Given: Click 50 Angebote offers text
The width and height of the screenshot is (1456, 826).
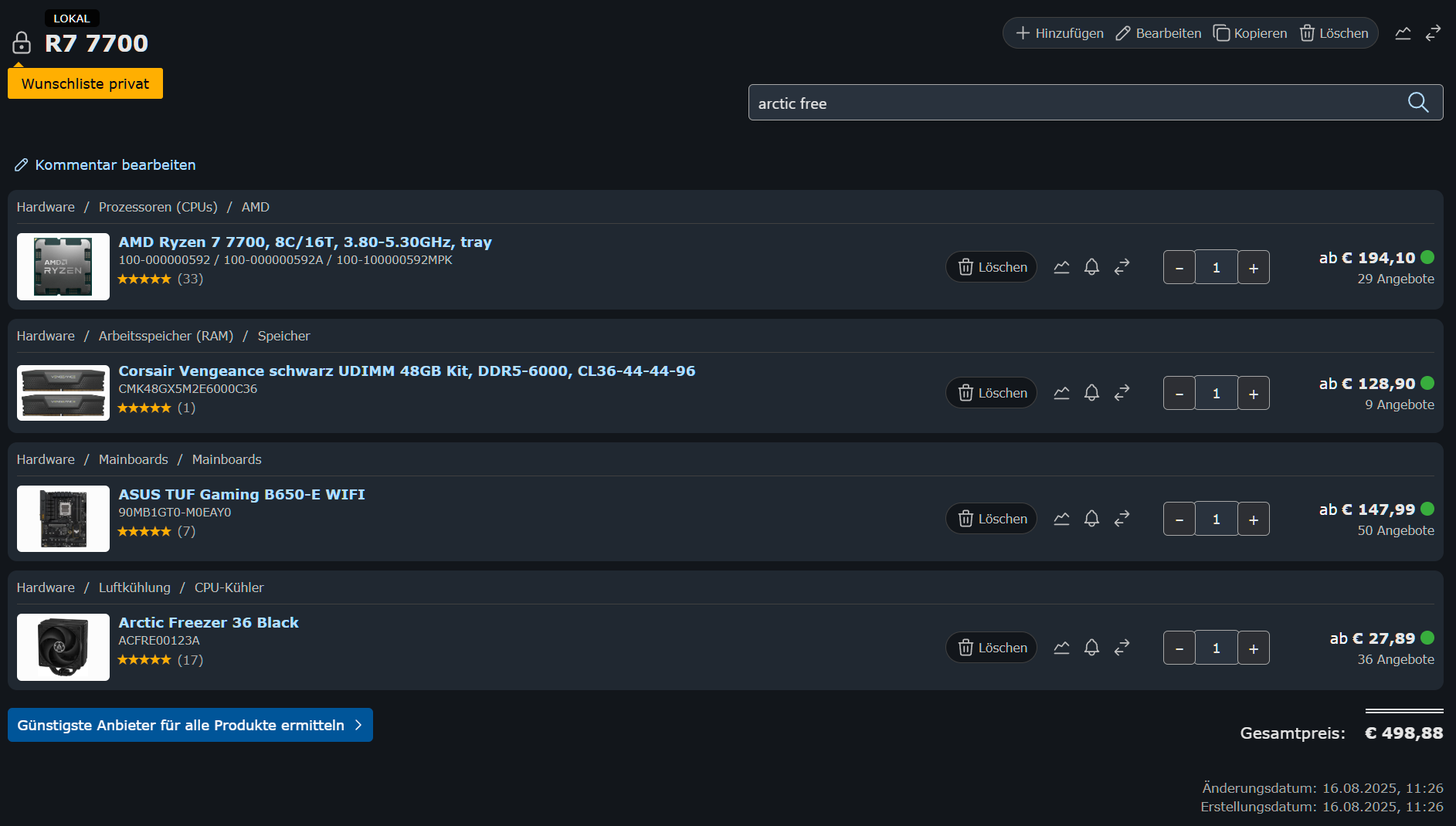Looking at the screenshot, I should (x=1396, y=530).
